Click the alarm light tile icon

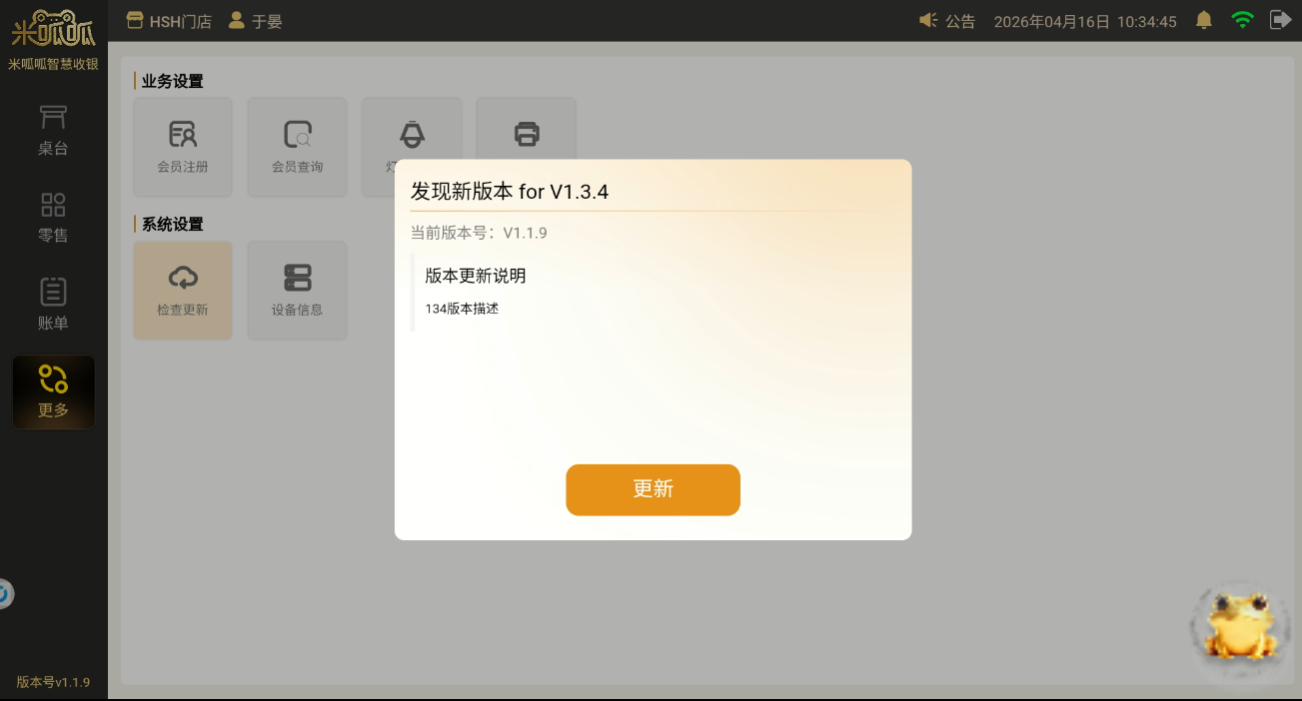tap(411, 133)
